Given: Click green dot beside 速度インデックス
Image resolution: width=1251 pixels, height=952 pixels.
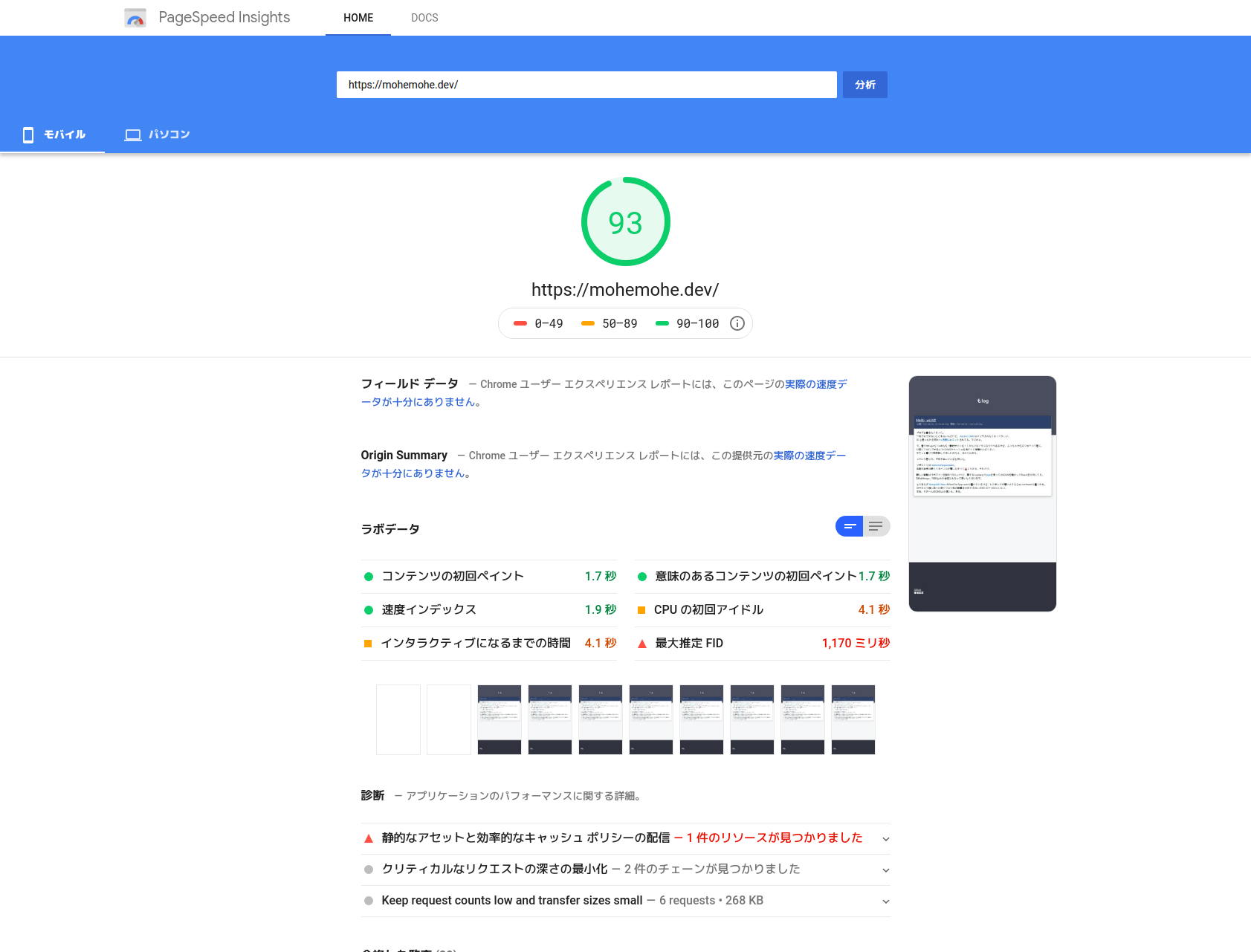Looking at the screenshot, I should [x=369, y=610].
